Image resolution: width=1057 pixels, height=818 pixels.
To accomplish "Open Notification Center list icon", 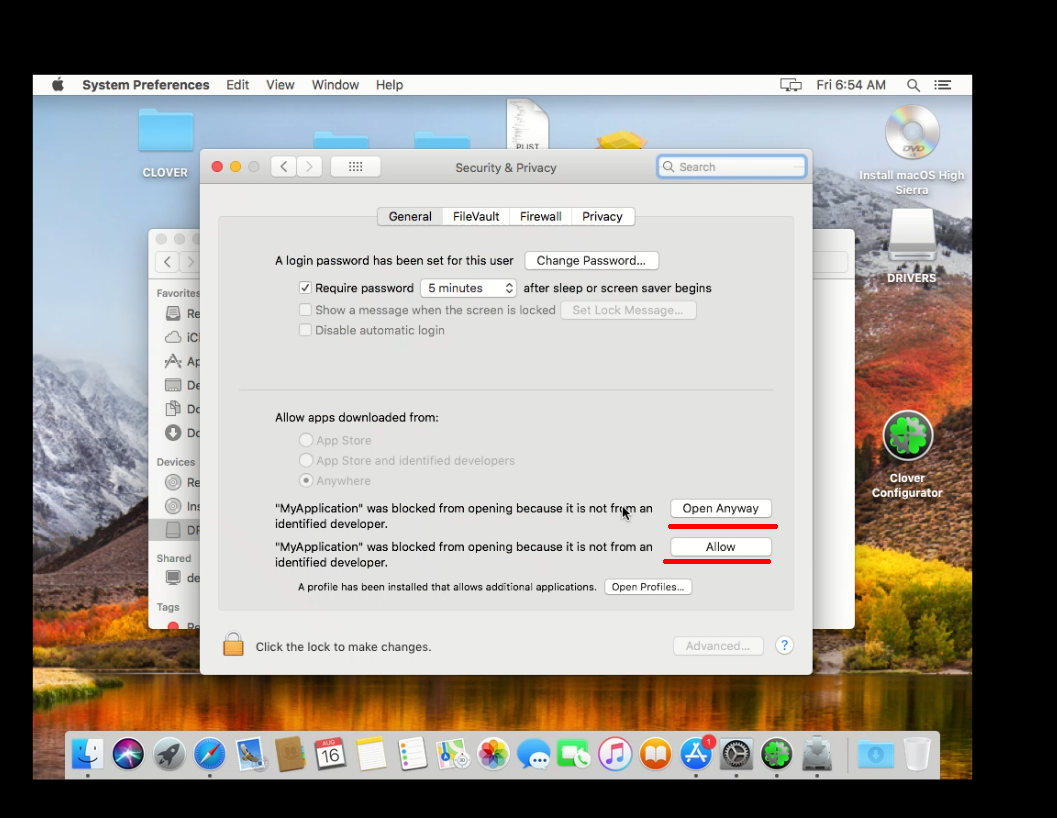I will point(942,85).
